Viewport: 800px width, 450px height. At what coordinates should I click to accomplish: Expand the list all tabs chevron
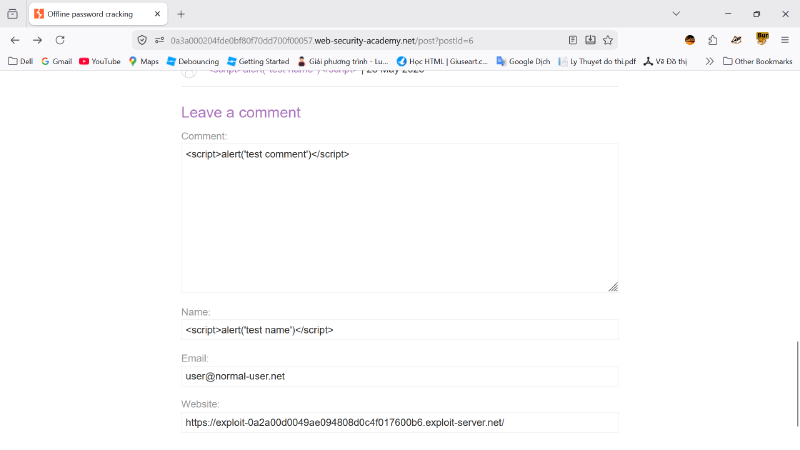pyautogui.click(x=676, y=14)
